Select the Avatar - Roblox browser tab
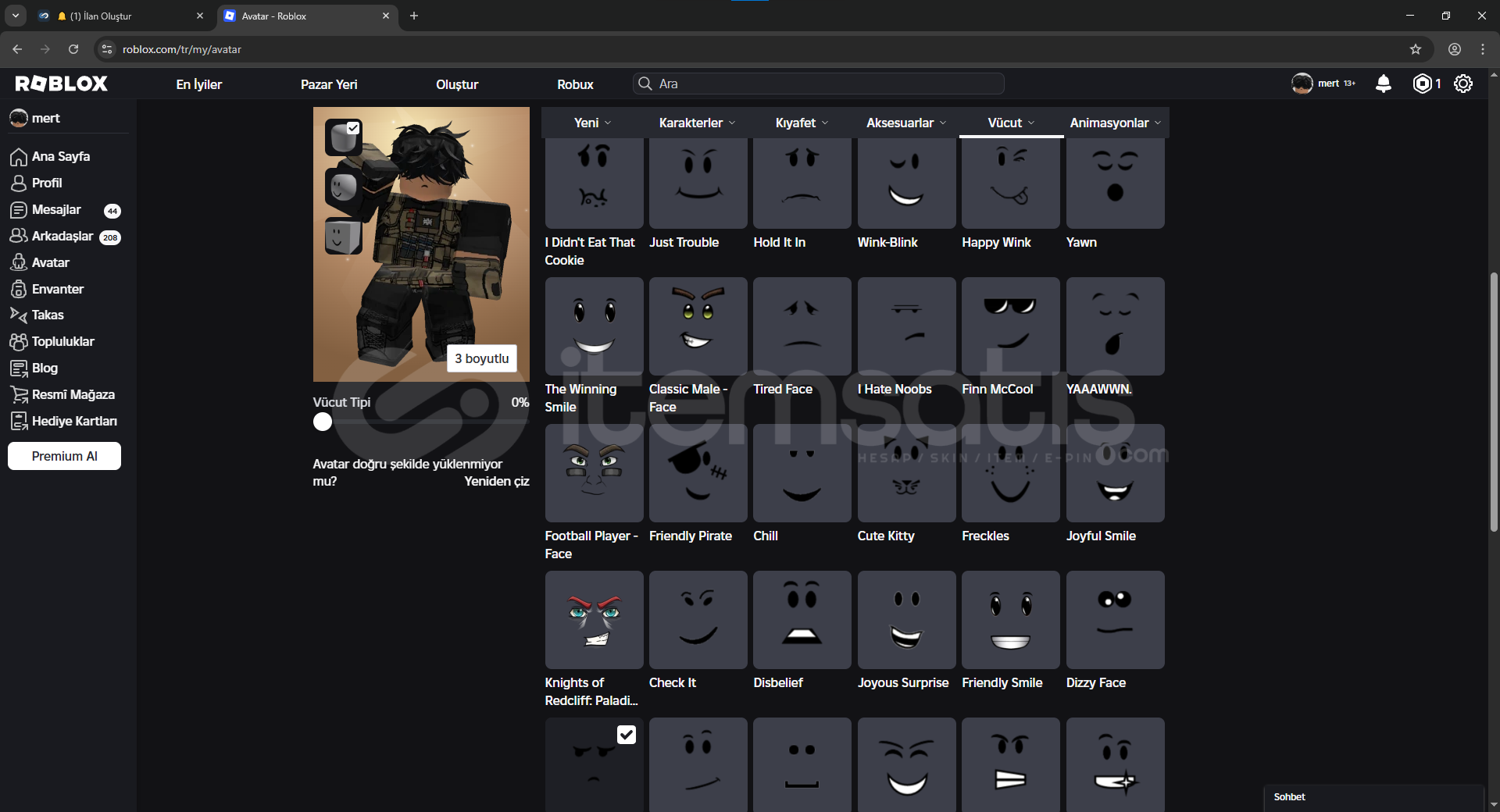This screenshot has height=812, width=1500. 306,16
